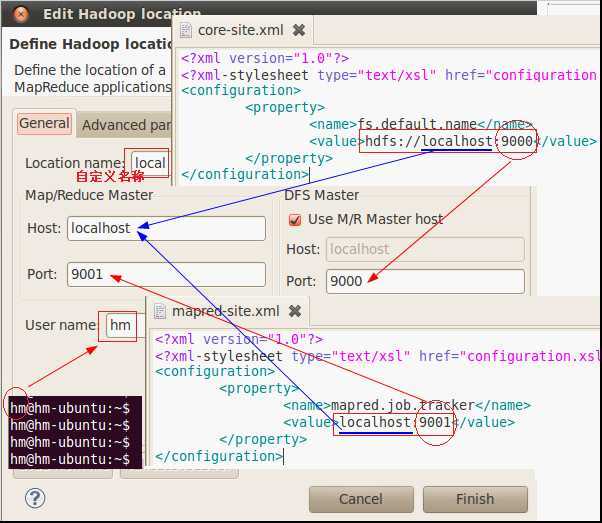The image size is (602, 523).
Task: Focus the Location name field
Action: pos(150,163)
